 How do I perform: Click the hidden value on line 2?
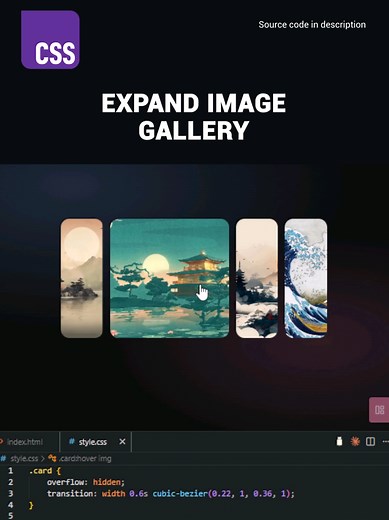[x=107, y=482]
